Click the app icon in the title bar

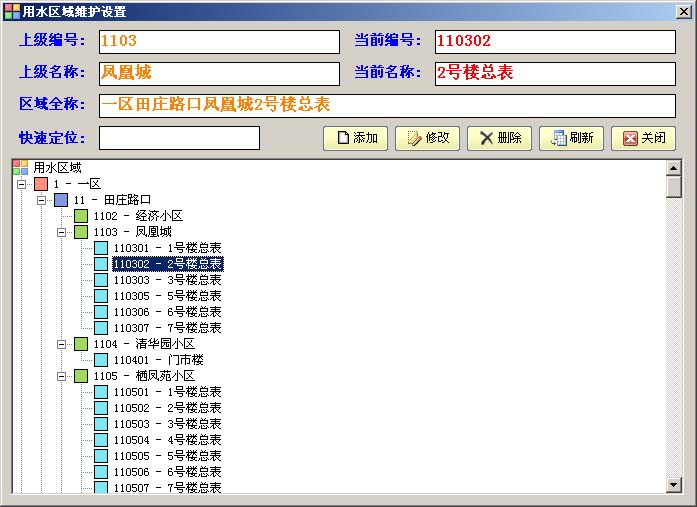[12, 11]
